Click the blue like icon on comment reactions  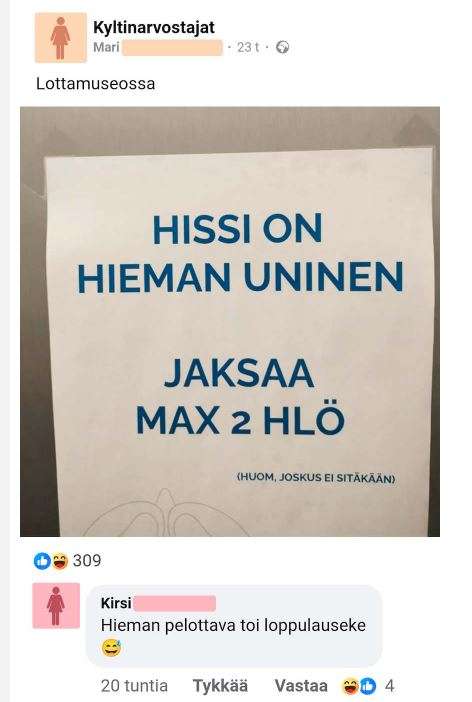point(368,685)
